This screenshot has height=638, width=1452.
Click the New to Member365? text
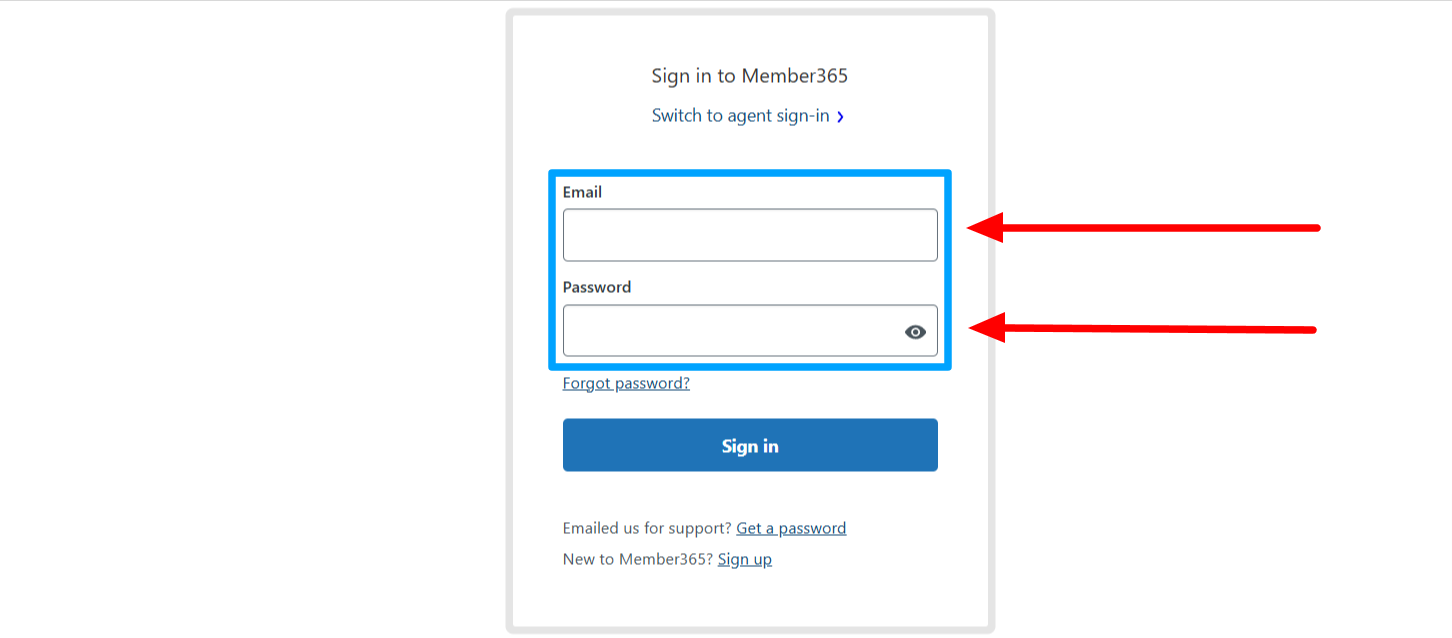[x=638, y=559]
